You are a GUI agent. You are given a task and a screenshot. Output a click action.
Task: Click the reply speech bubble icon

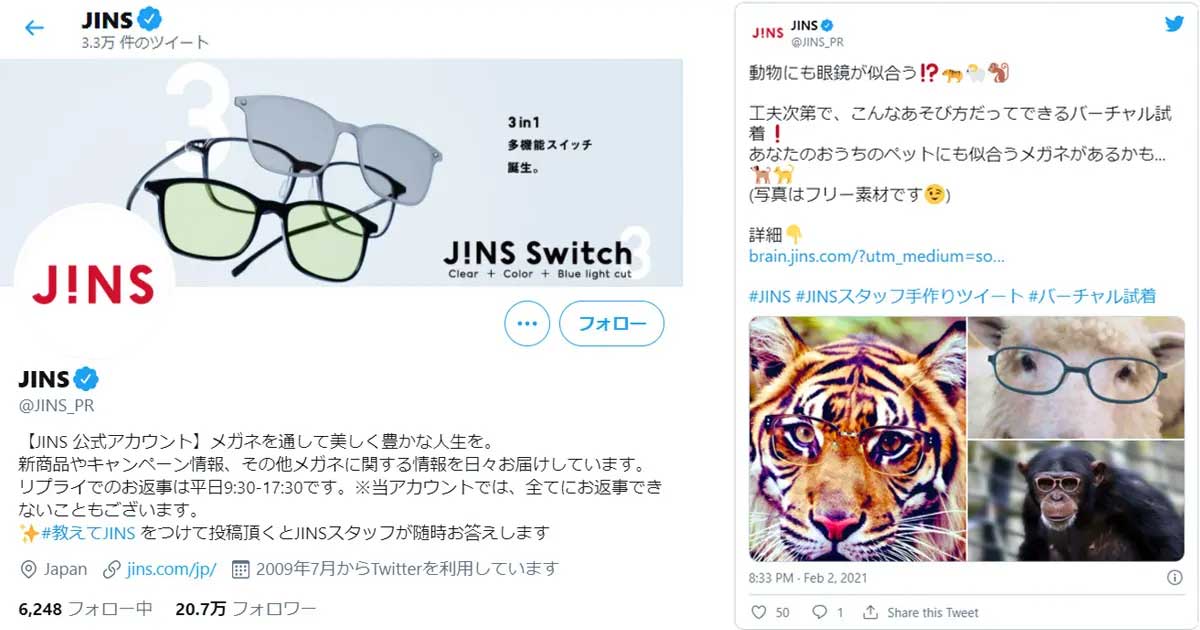coord(819,612)
